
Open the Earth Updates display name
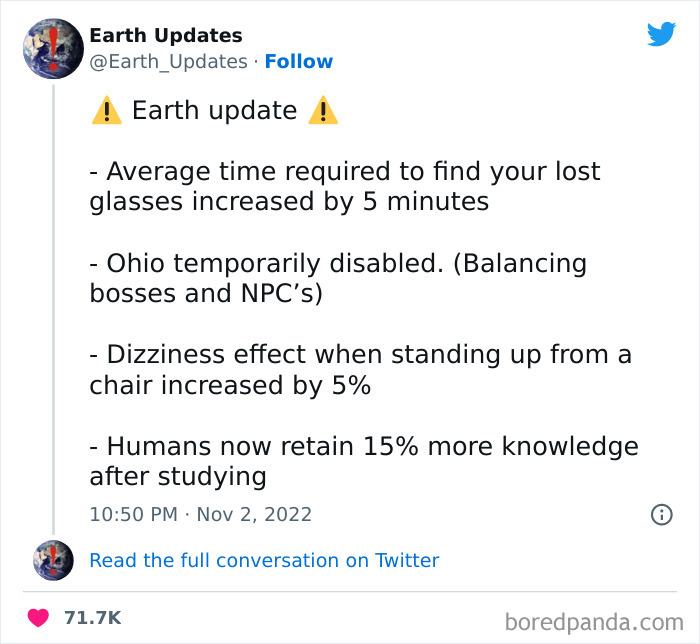(166, 35)
